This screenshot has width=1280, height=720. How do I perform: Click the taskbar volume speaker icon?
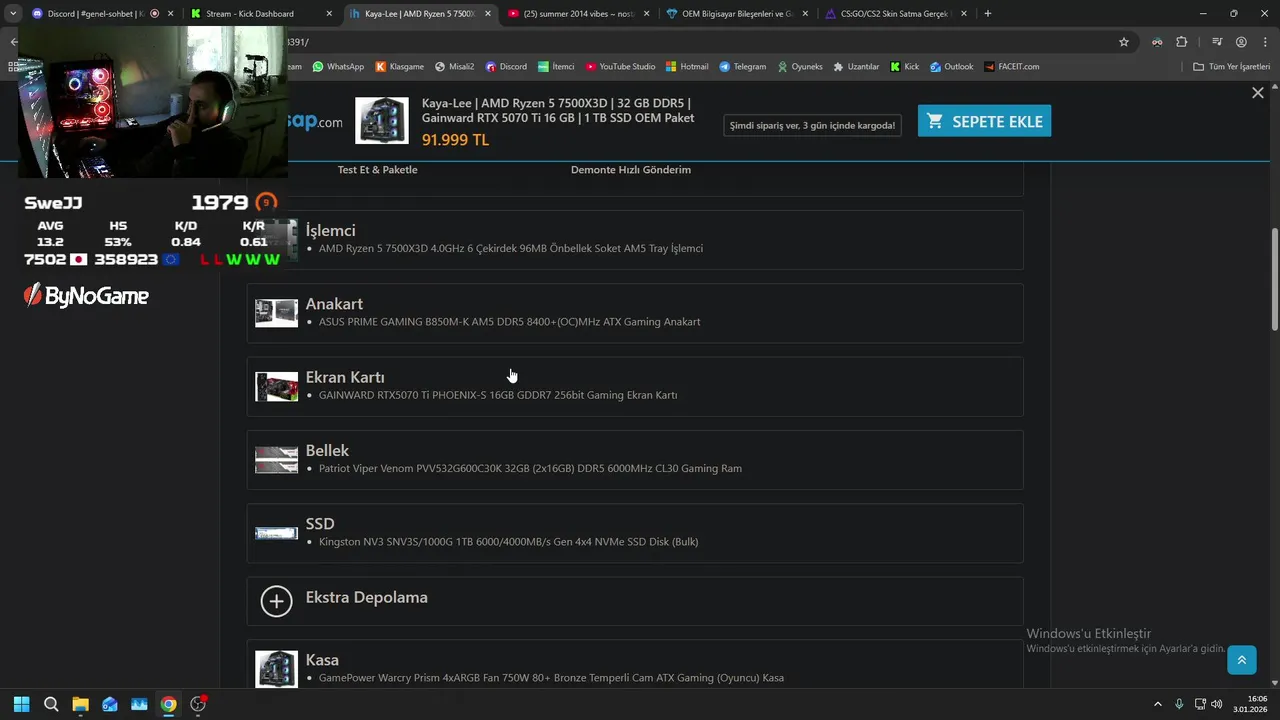click(x=1217, y=704)
